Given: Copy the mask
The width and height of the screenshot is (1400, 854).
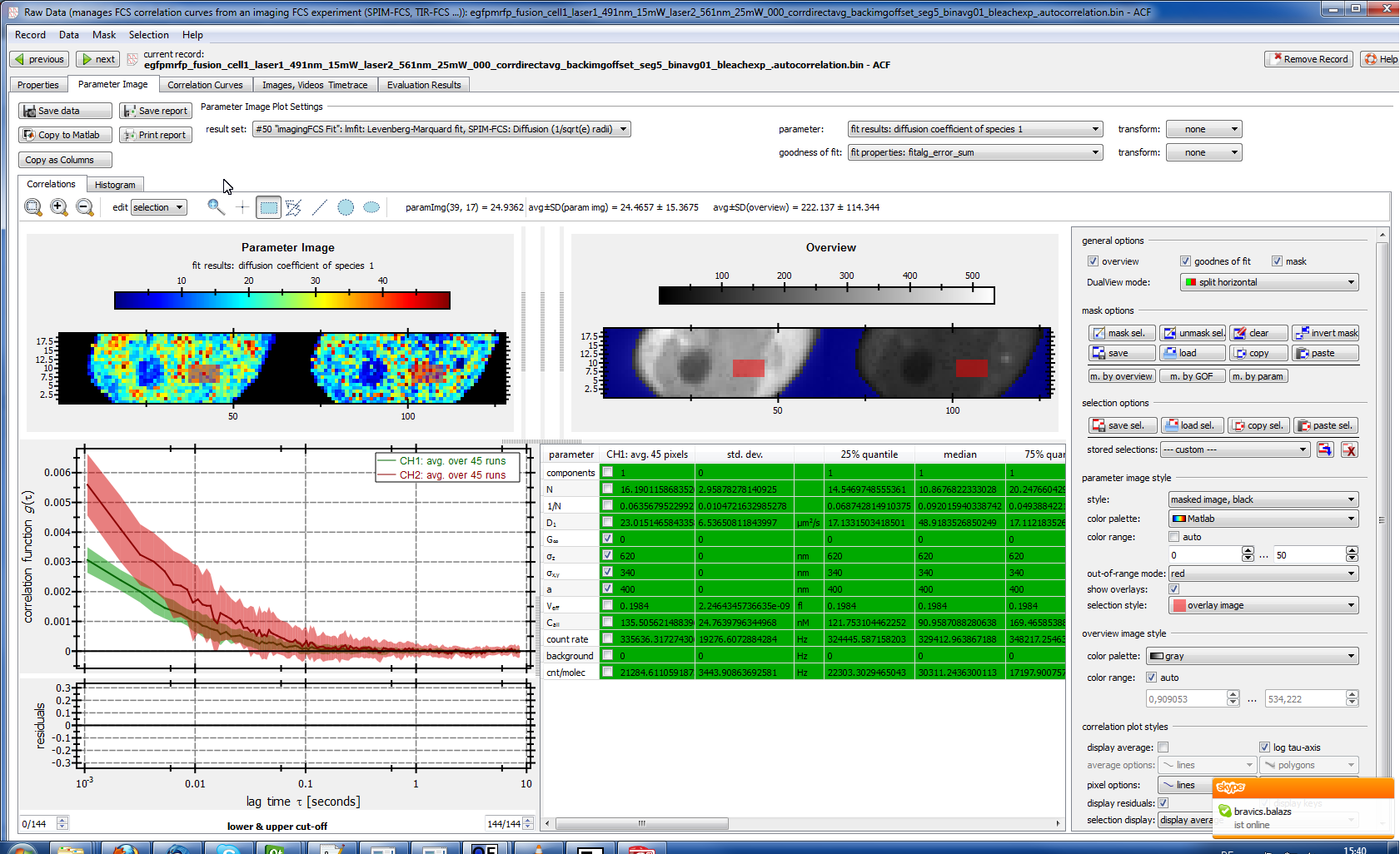Looking at the screenshot, I should point(1258,353).
